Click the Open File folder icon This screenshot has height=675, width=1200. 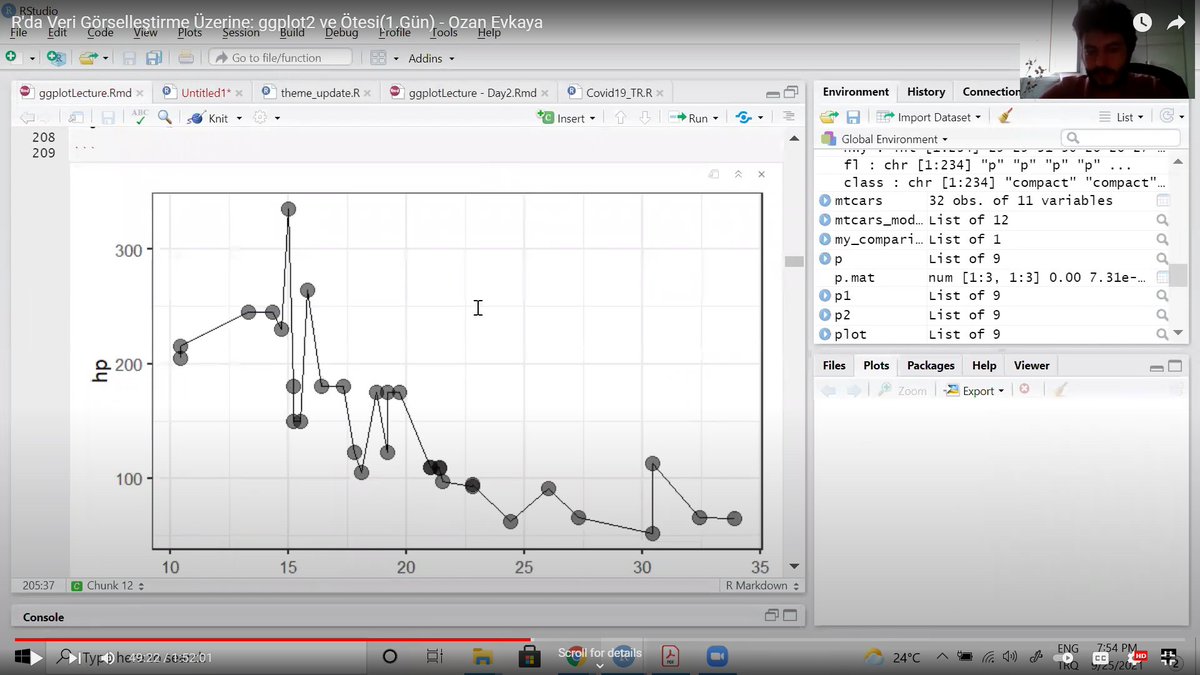[x=88, y=58]
